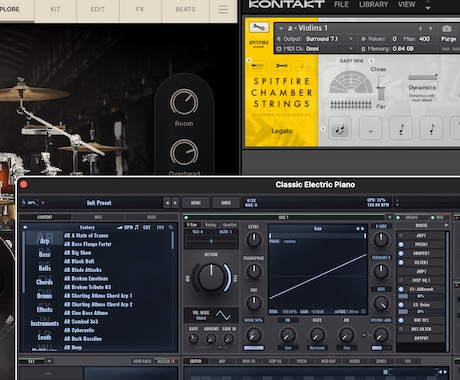The height and width of the screenshot is (380, 460).
Task: Switch to BEATS tab in drum plugin
Action: tap(185, 9)
